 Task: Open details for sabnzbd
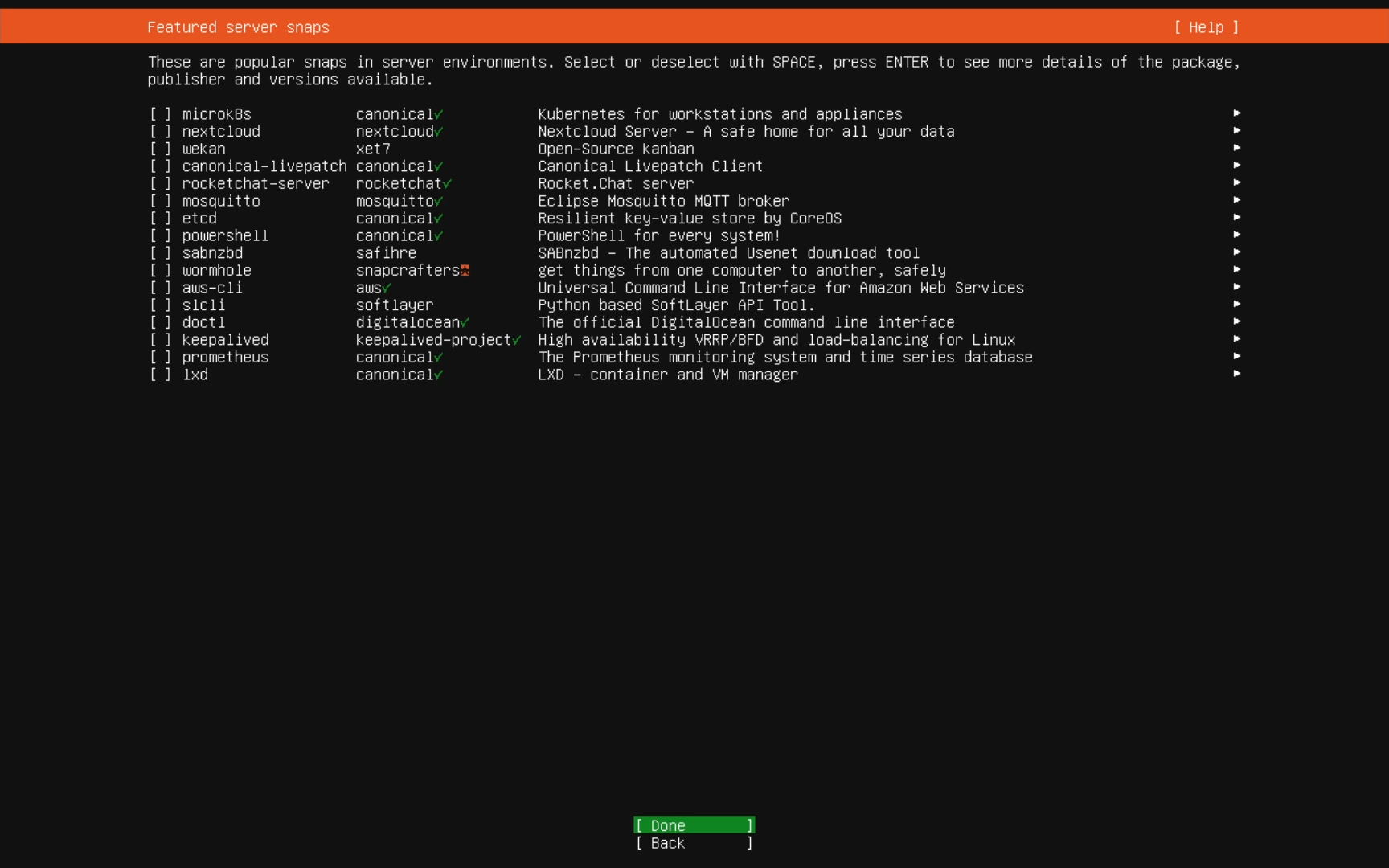pyautogui.click(x=1237, y=252)
